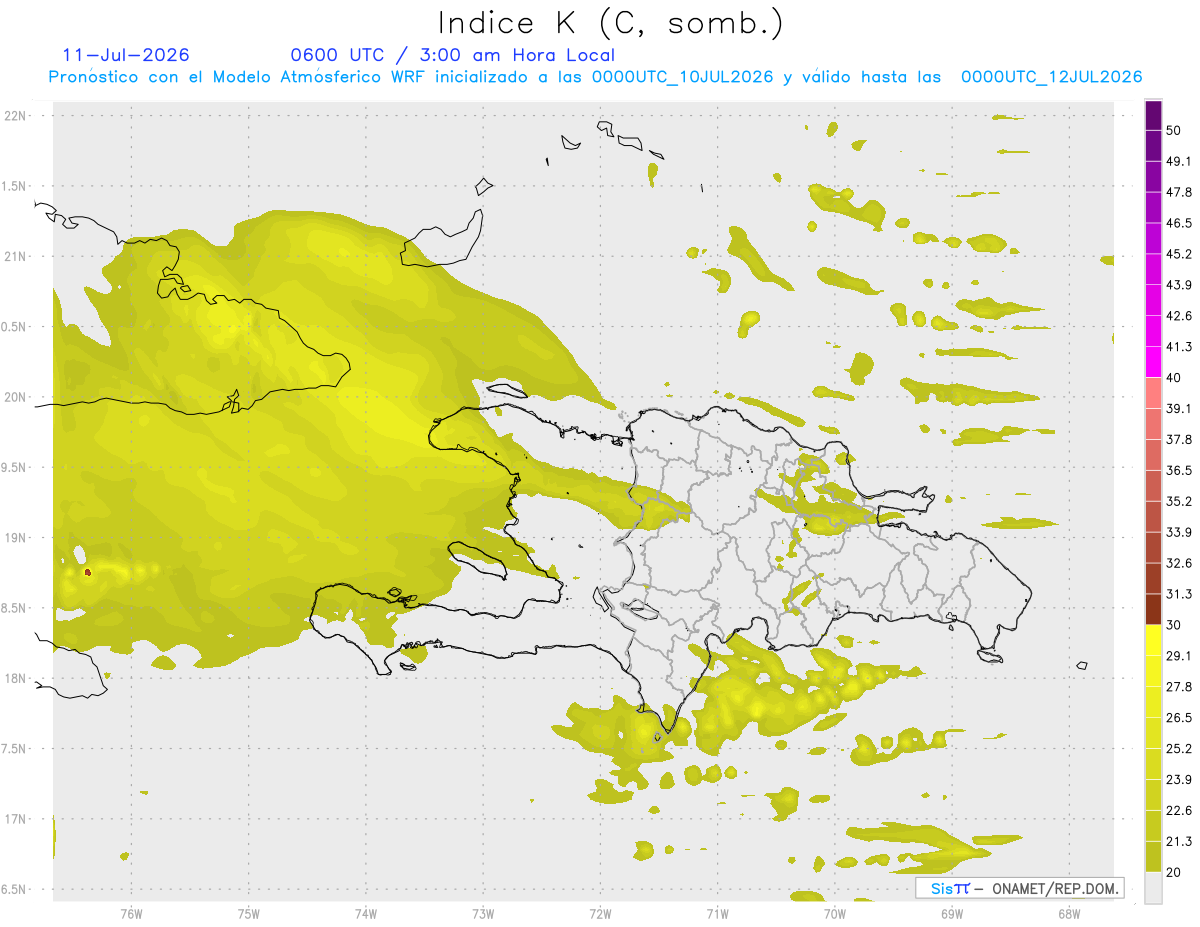Click the legend value "35.2"

1178,501
